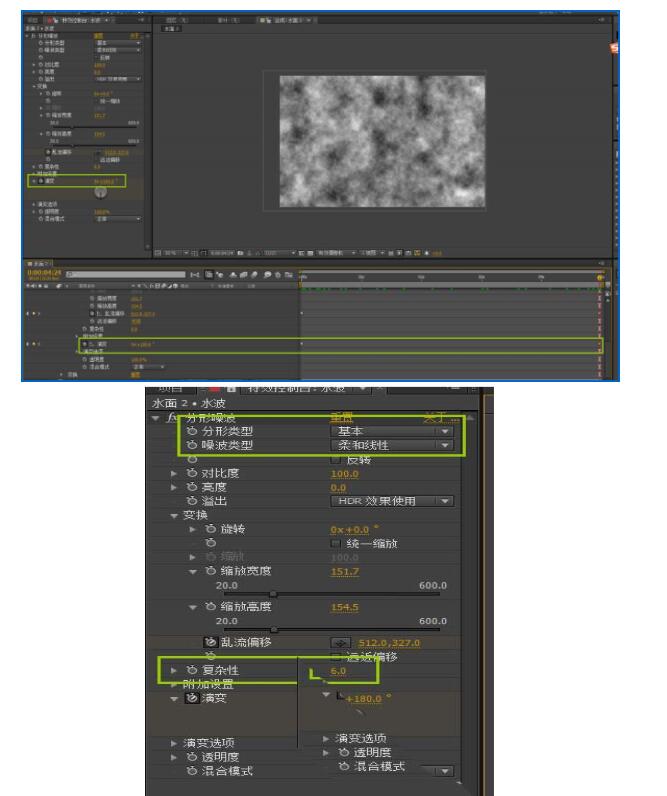
Task: Click the 对比度 value 100.0
Action: [345, 474]
